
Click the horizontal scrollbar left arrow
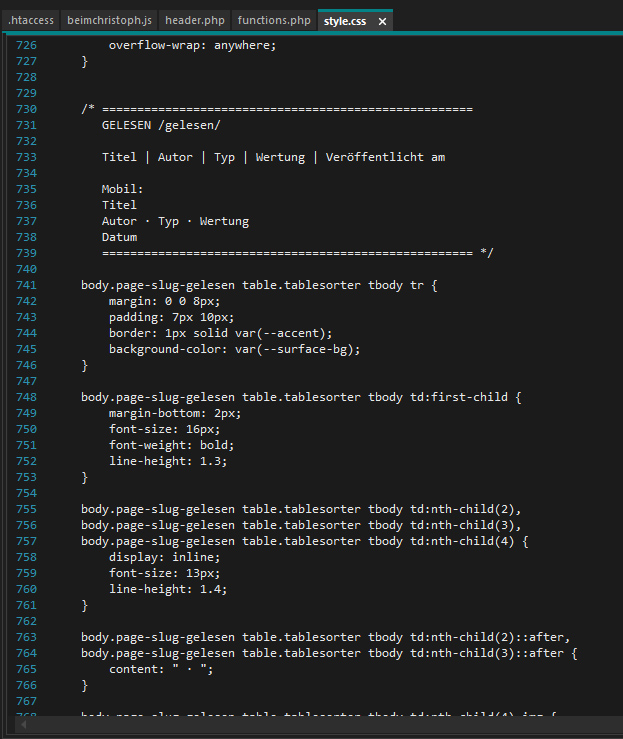[x=23, y=725]
